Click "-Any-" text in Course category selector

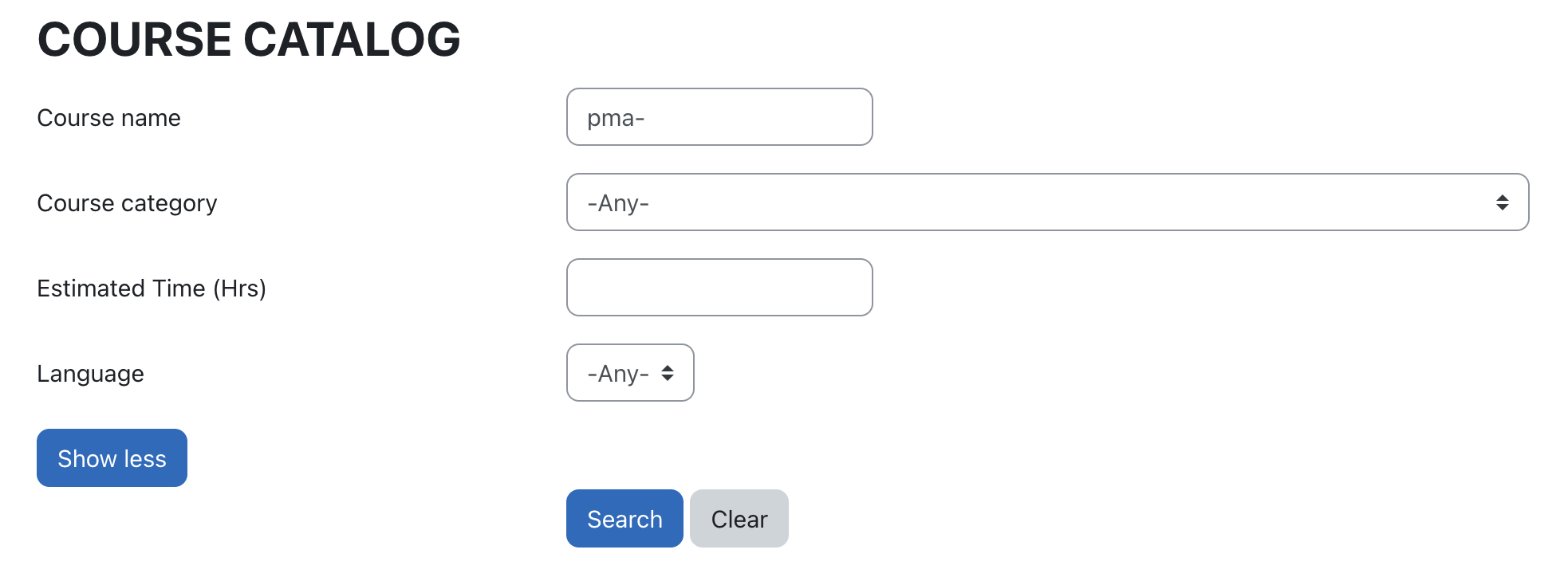pyautogui.click(x=618, y=203)
